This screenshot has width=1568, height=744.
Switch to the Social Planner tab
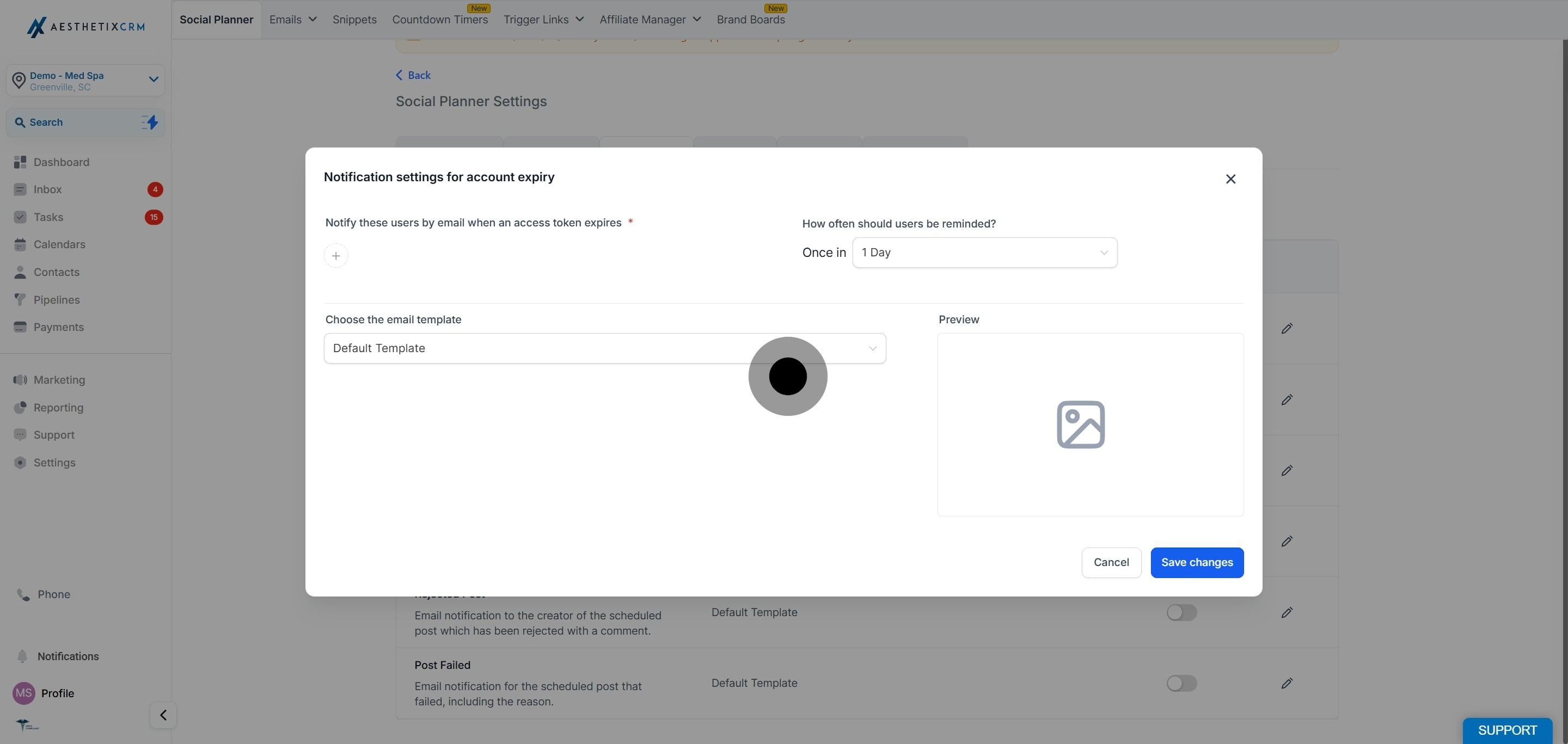tap(216, 20)
